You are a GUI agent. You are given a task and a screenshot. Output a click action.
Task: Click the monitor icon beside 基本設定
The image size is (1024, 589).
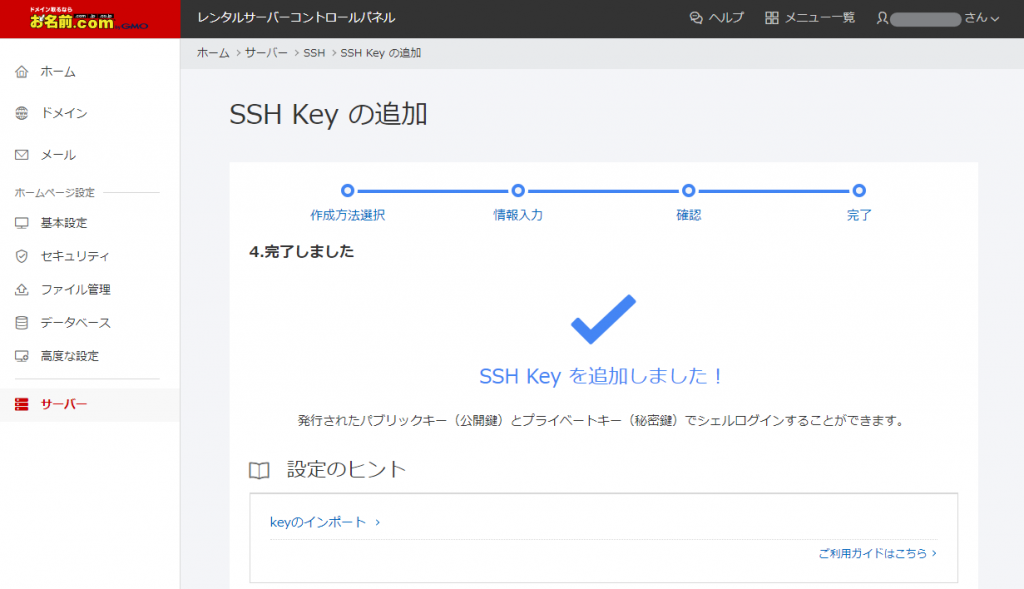pyautogui.click(x=22, y=223)
